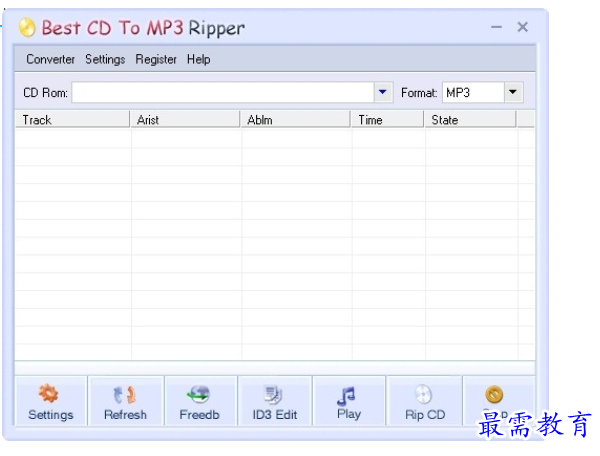Viewport: 600px width, 456px height.
Task: Sort by the Arist column header
Action: 185,120
